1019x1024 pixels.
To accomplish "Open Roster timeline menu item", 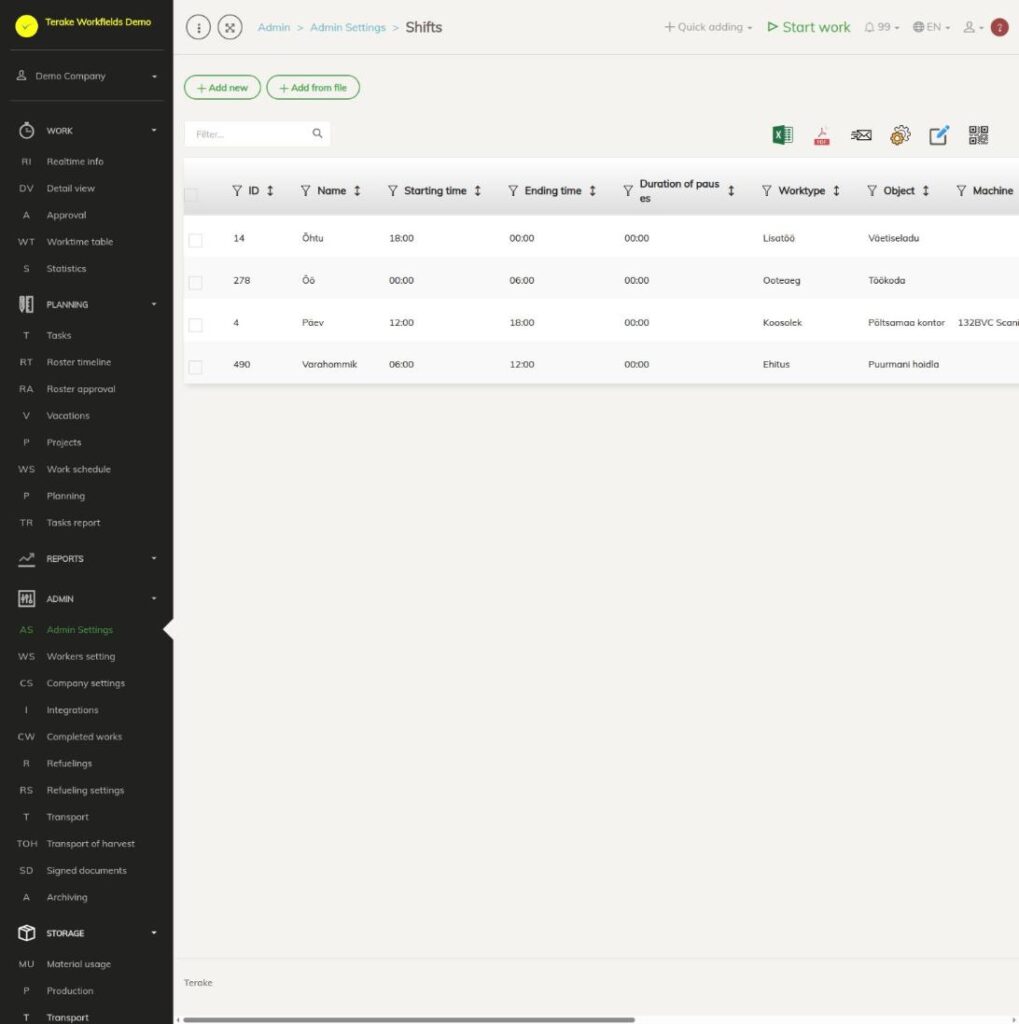I will pos(78,362).
